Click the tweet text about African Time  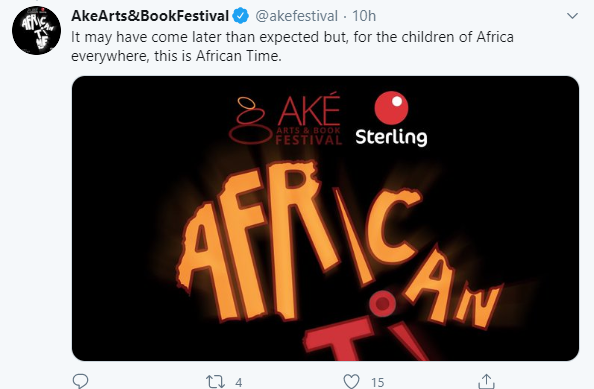(x=292, y=46)
